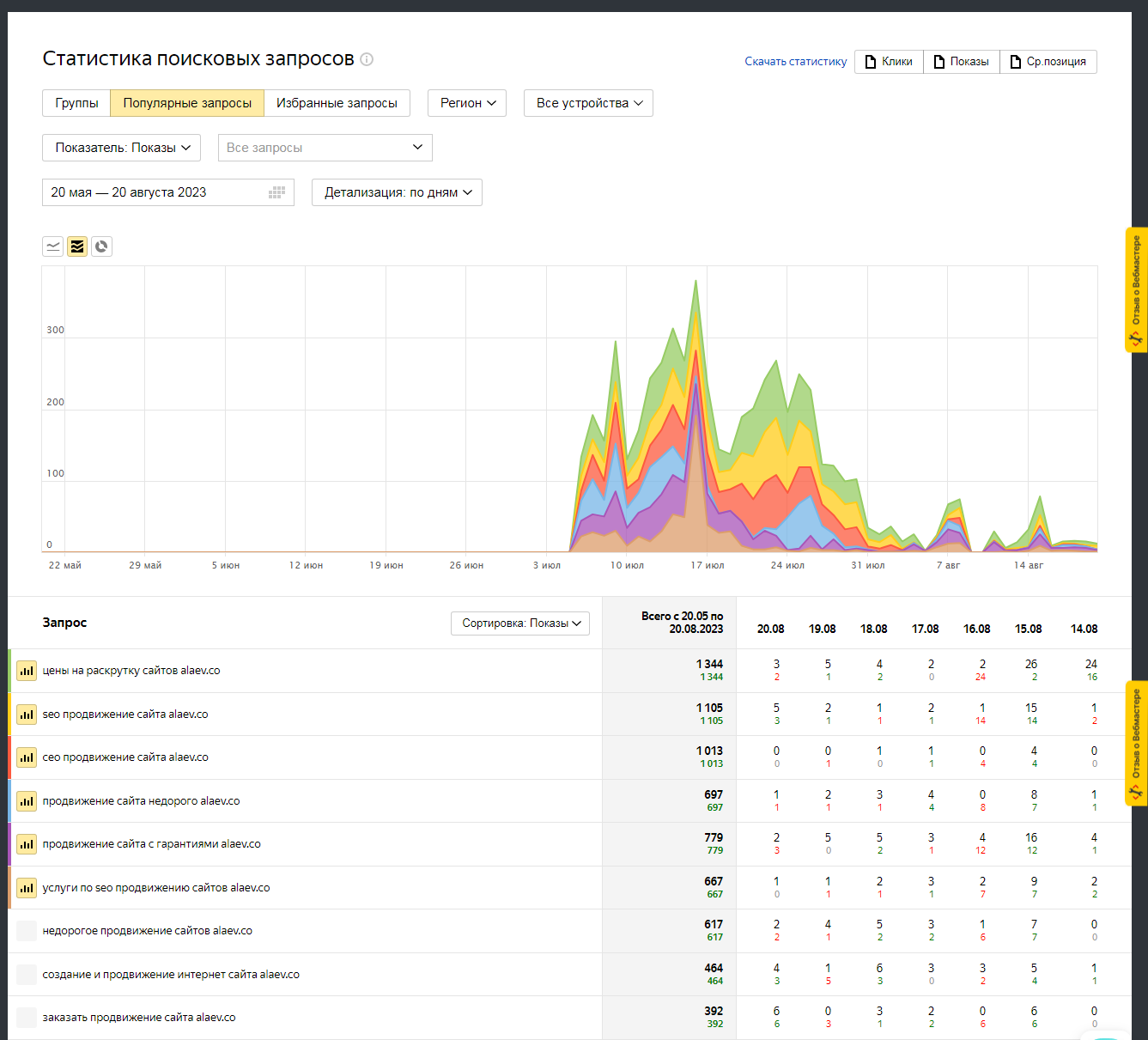Click the 20.08 date column header
Viewport: 1148px width, 1040px height.
771,629
